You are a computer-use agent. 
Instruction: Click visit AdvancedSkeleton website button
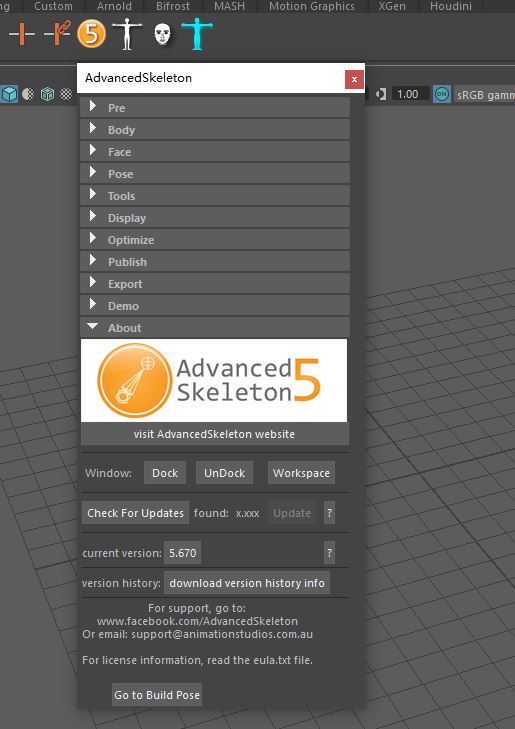pyautogui.click(x=214, y=434)
